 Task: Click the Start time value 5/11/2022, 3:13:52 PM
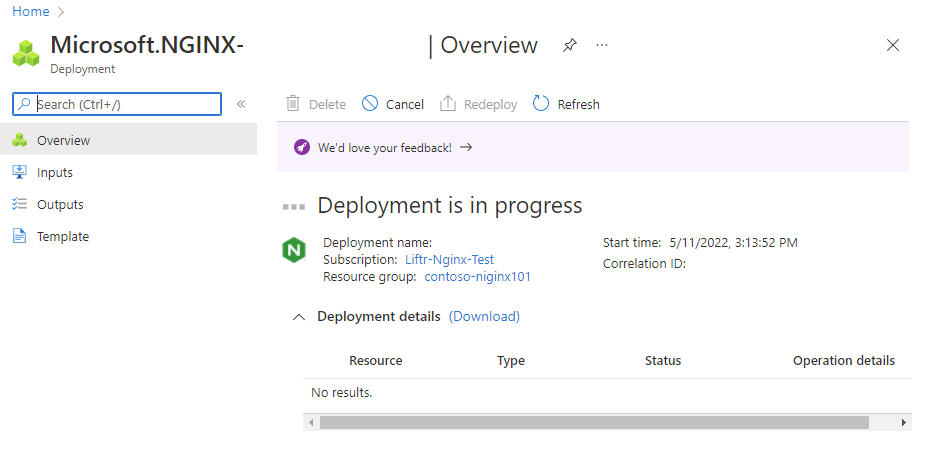coord(734,243)
